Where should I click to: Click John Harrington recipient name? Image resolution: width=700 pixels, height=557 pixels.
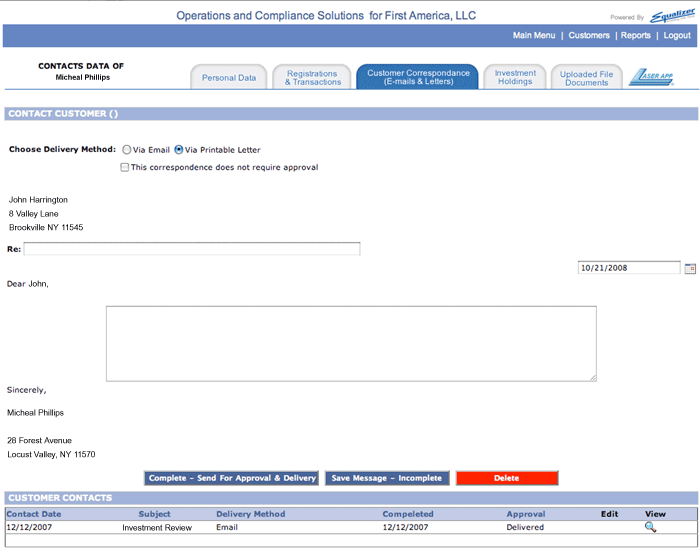point(38,200)
